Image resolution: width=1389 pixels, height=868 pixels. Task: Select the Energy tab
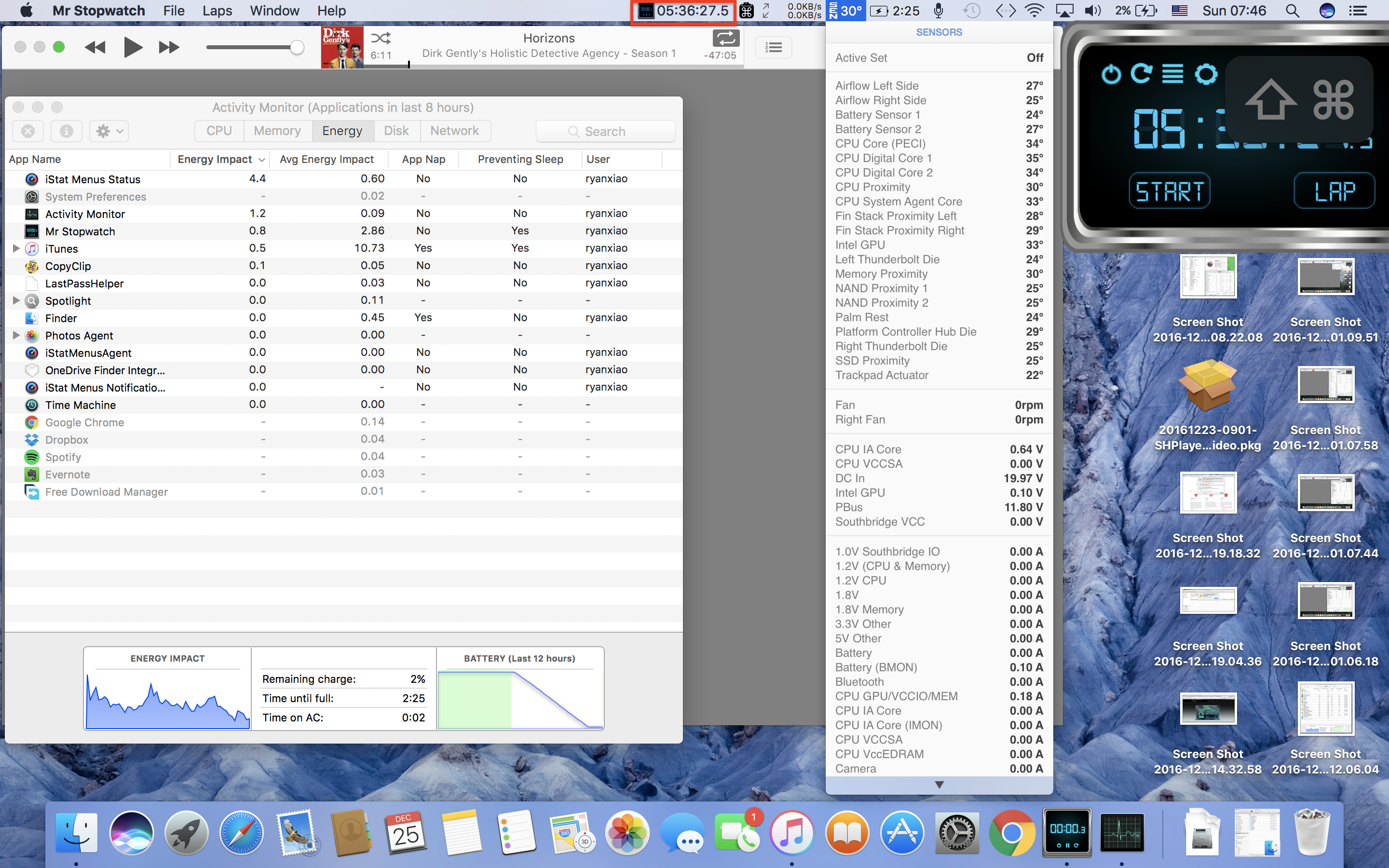pyautogui.click(x=342, y=131)
